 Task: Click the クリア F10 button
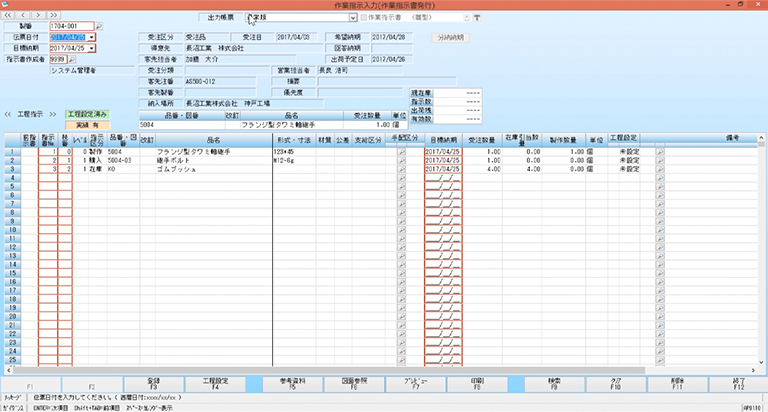616,384
